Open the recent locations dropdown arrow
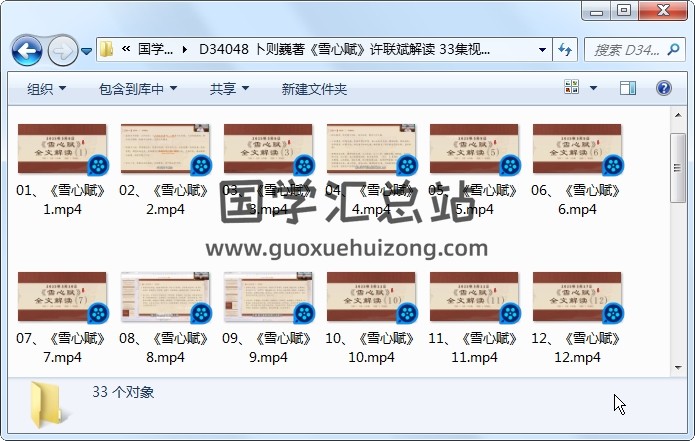This screenshot has width=695, height=441. point(86,50)
